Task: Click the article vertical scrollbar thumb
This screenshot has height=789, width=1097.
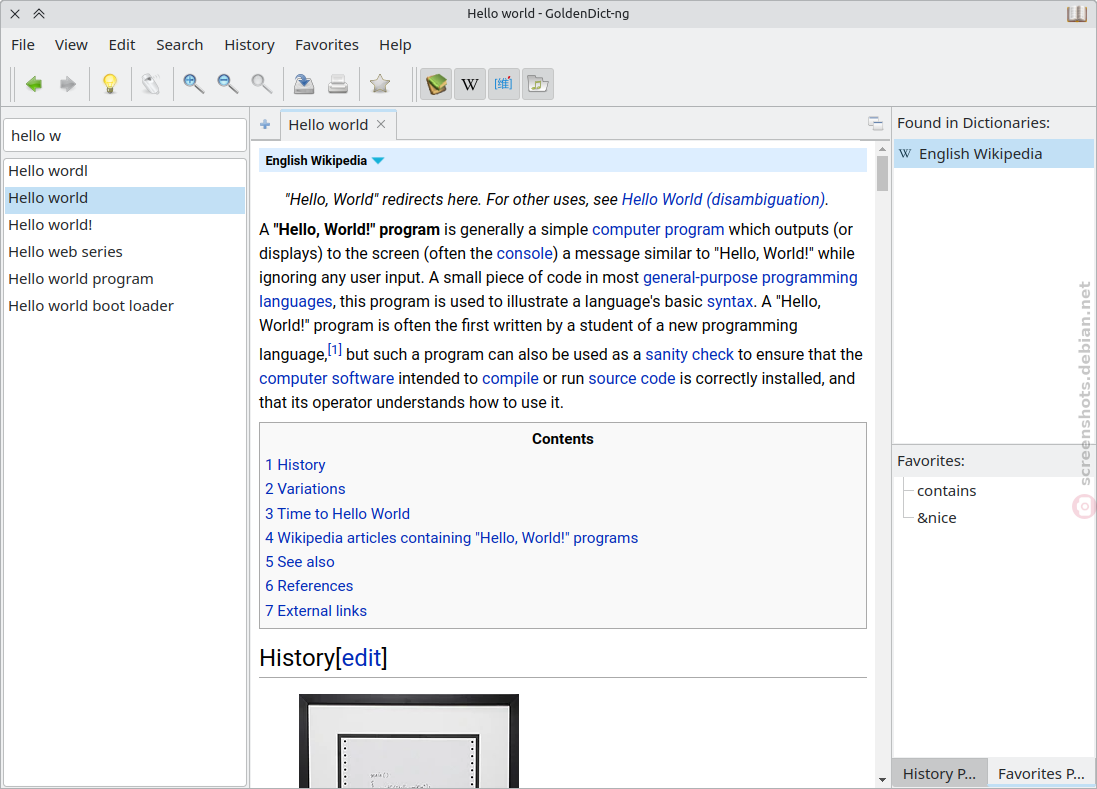Action: coord(882,172)
